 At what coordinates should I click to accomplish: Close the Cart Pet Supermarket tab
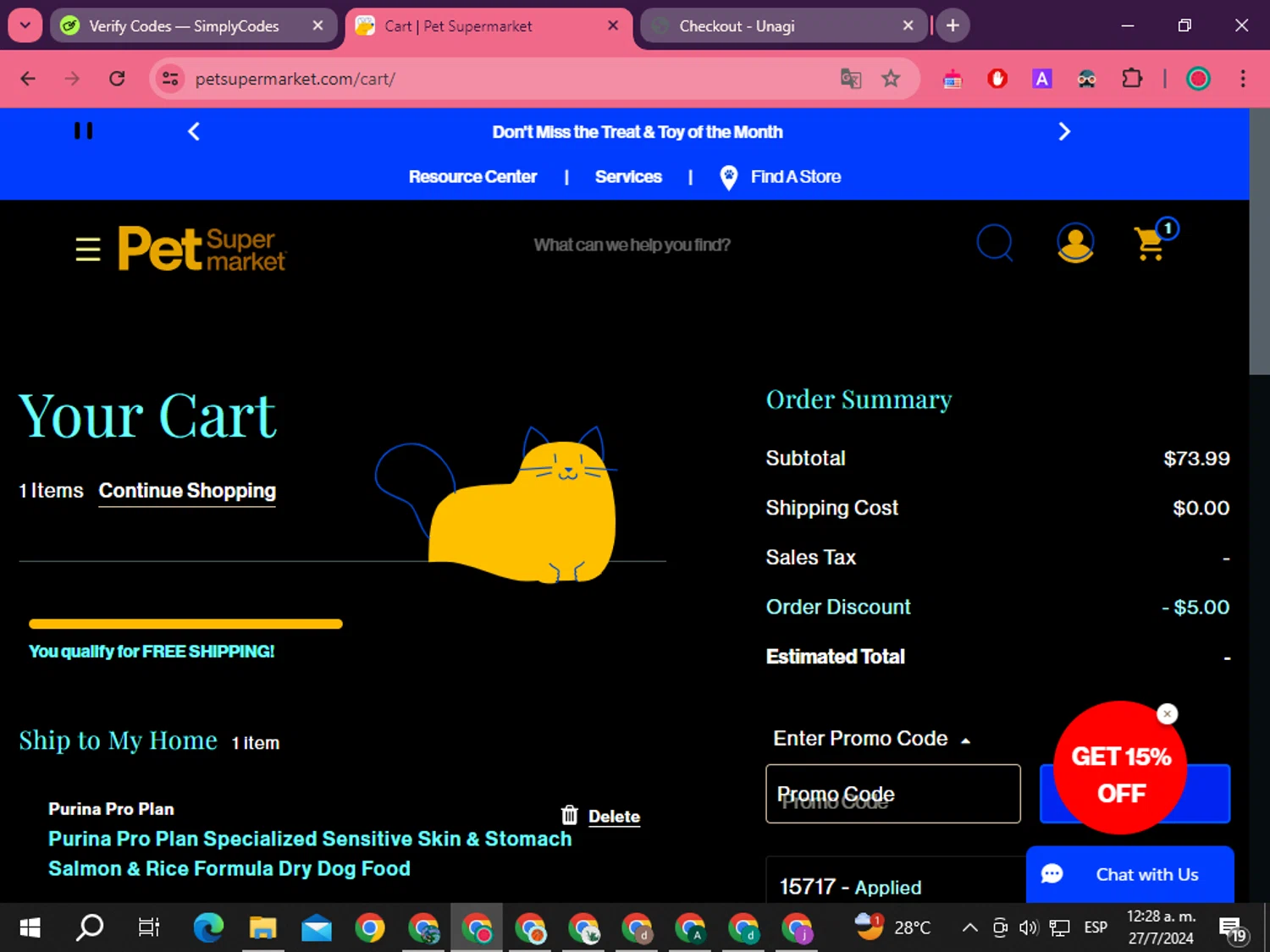(x=613, y=26)
